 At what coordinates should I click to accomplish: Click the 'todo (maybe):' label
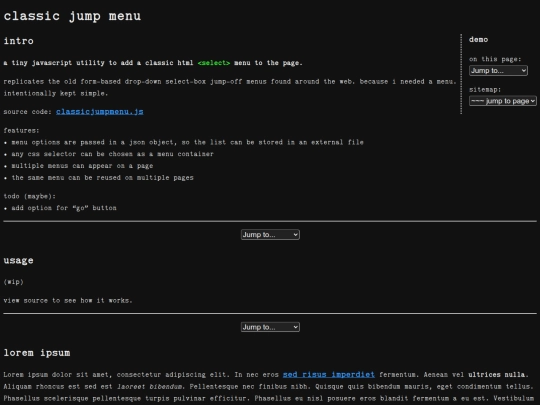tap(30, 196)
